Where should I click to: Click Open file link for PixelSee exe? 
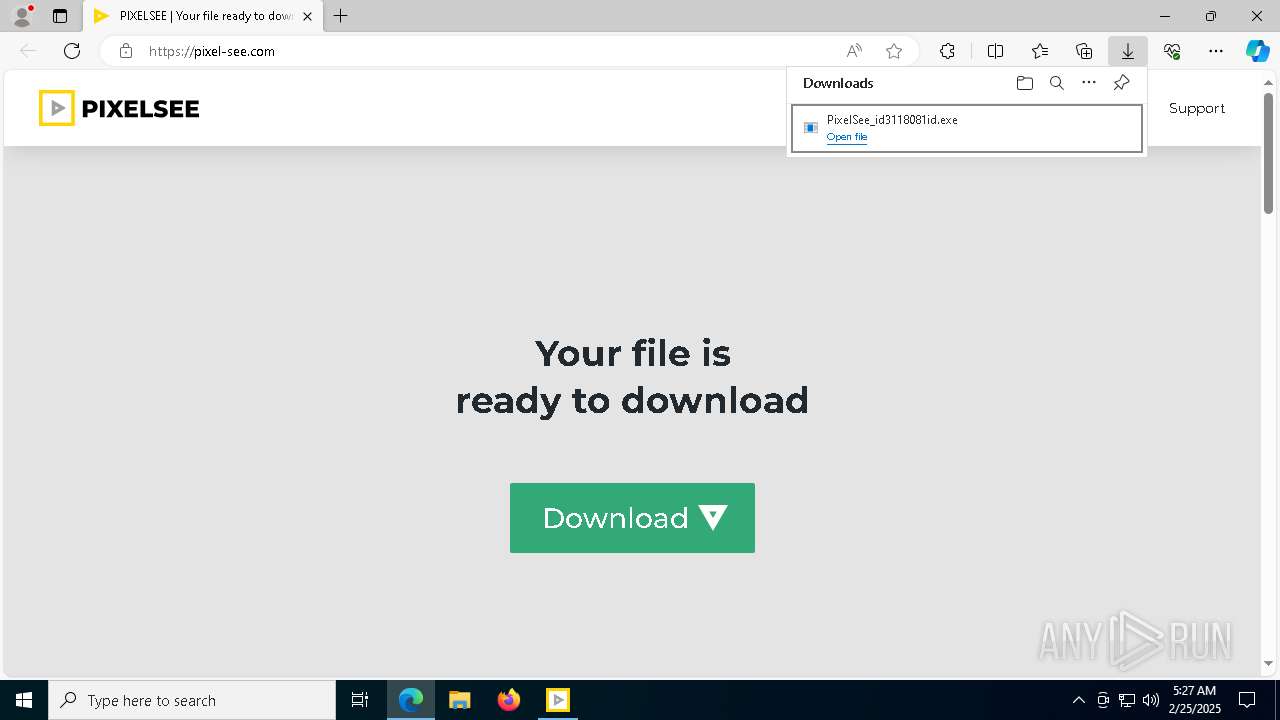click(847, 137)
